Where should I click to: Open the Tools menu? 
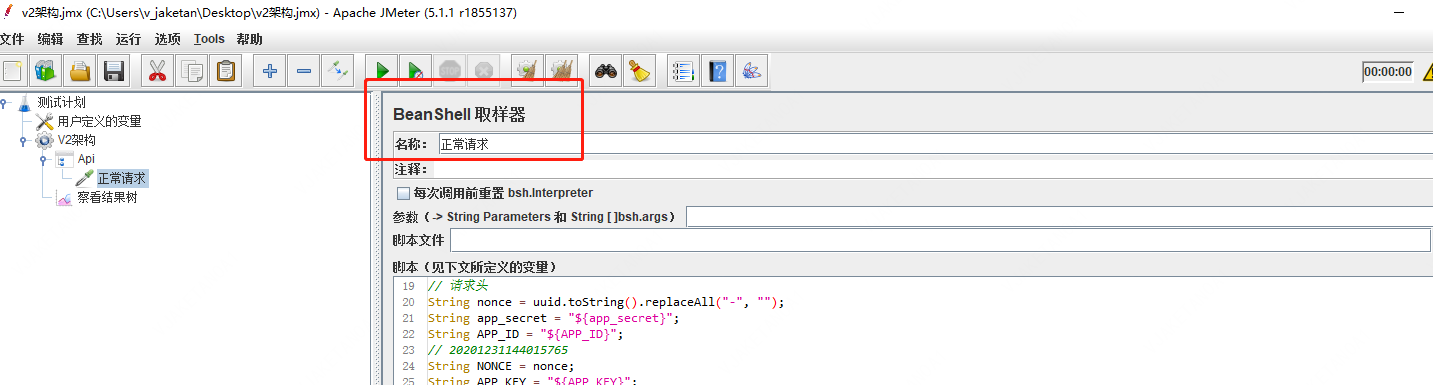209,39
